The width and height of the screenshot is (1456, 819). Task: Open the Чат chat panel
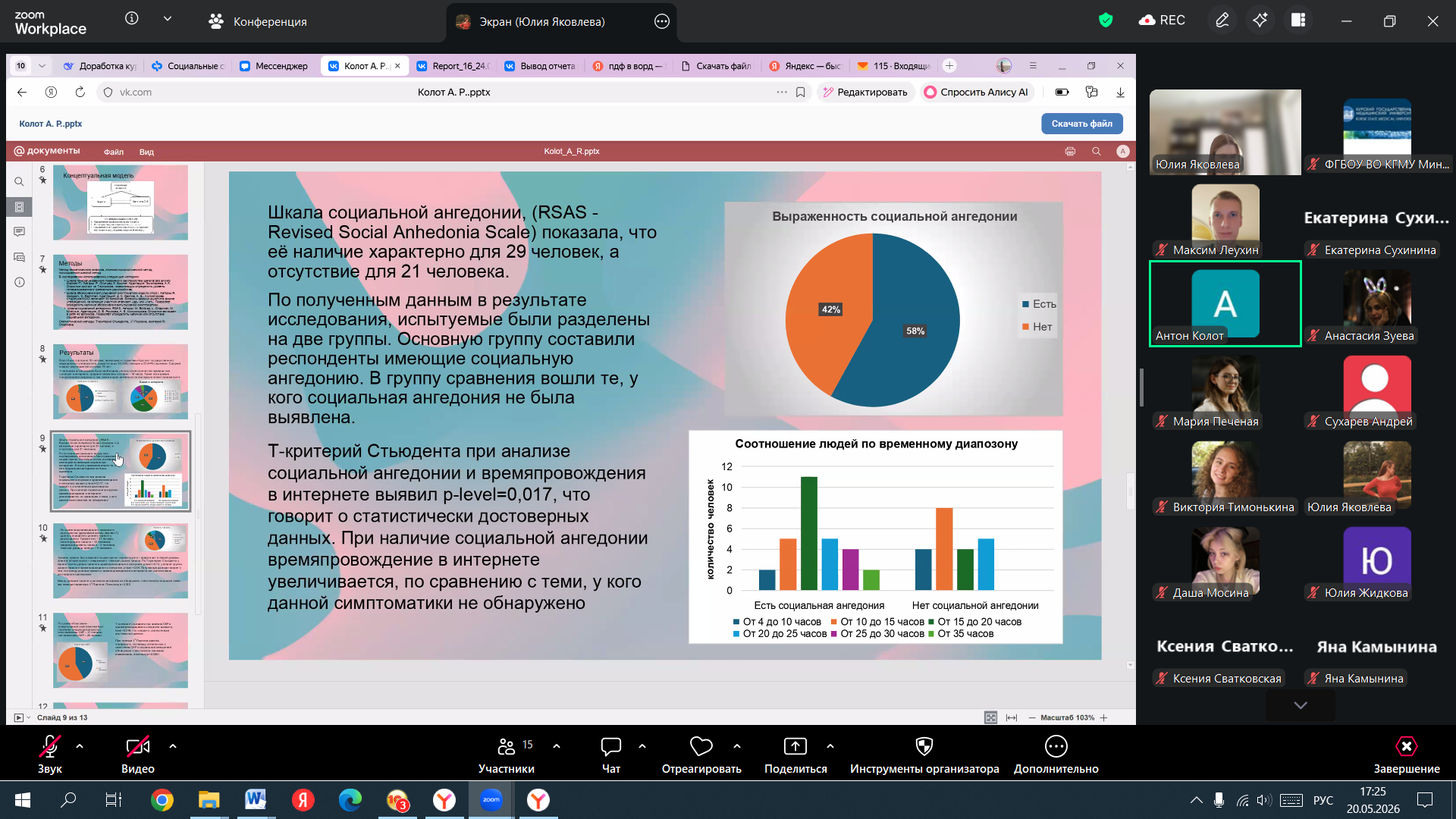610,754
